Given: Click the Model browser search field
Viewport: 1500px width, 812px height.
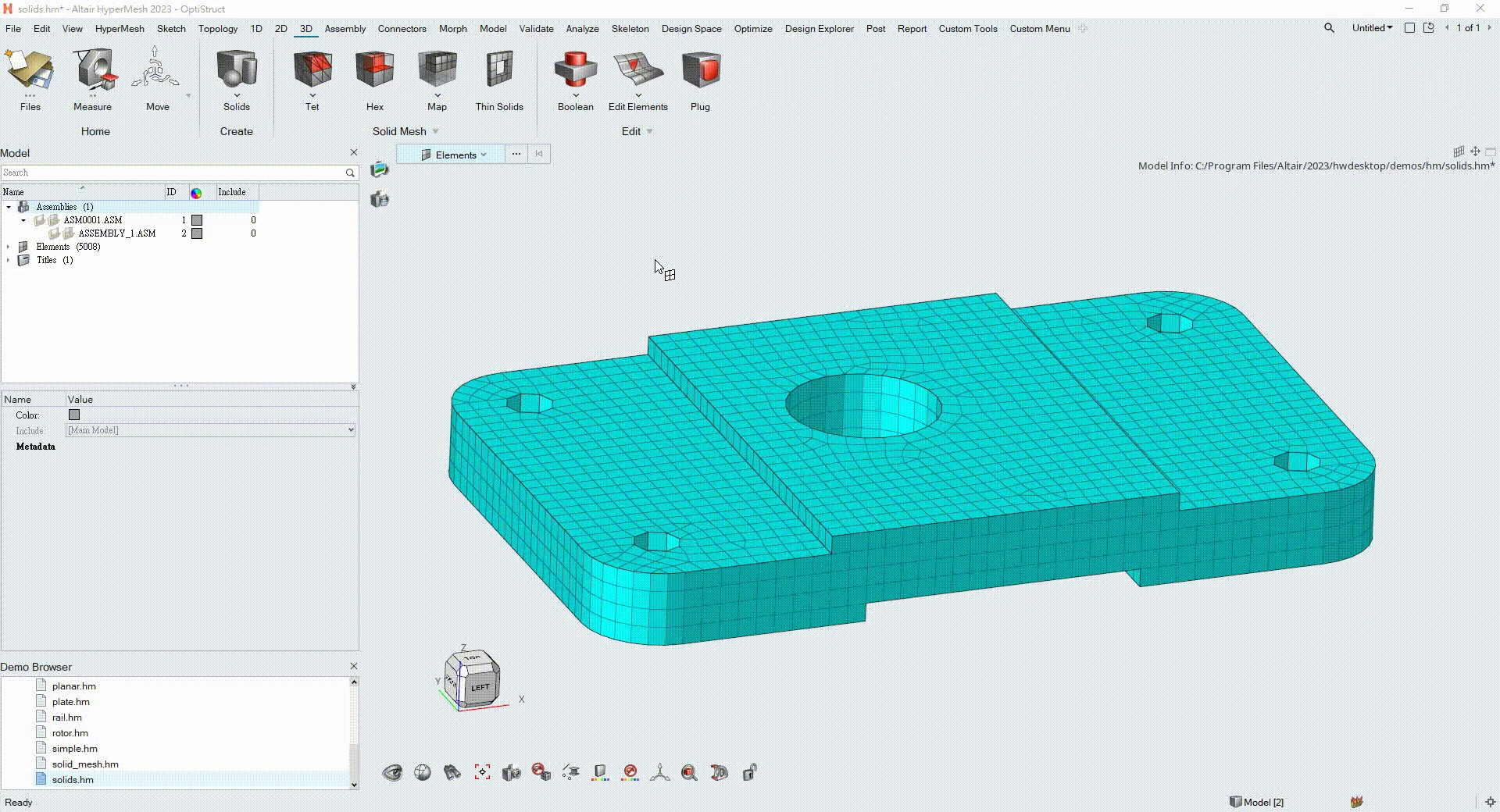Looking at the screenshot, I should click(172, 173).
